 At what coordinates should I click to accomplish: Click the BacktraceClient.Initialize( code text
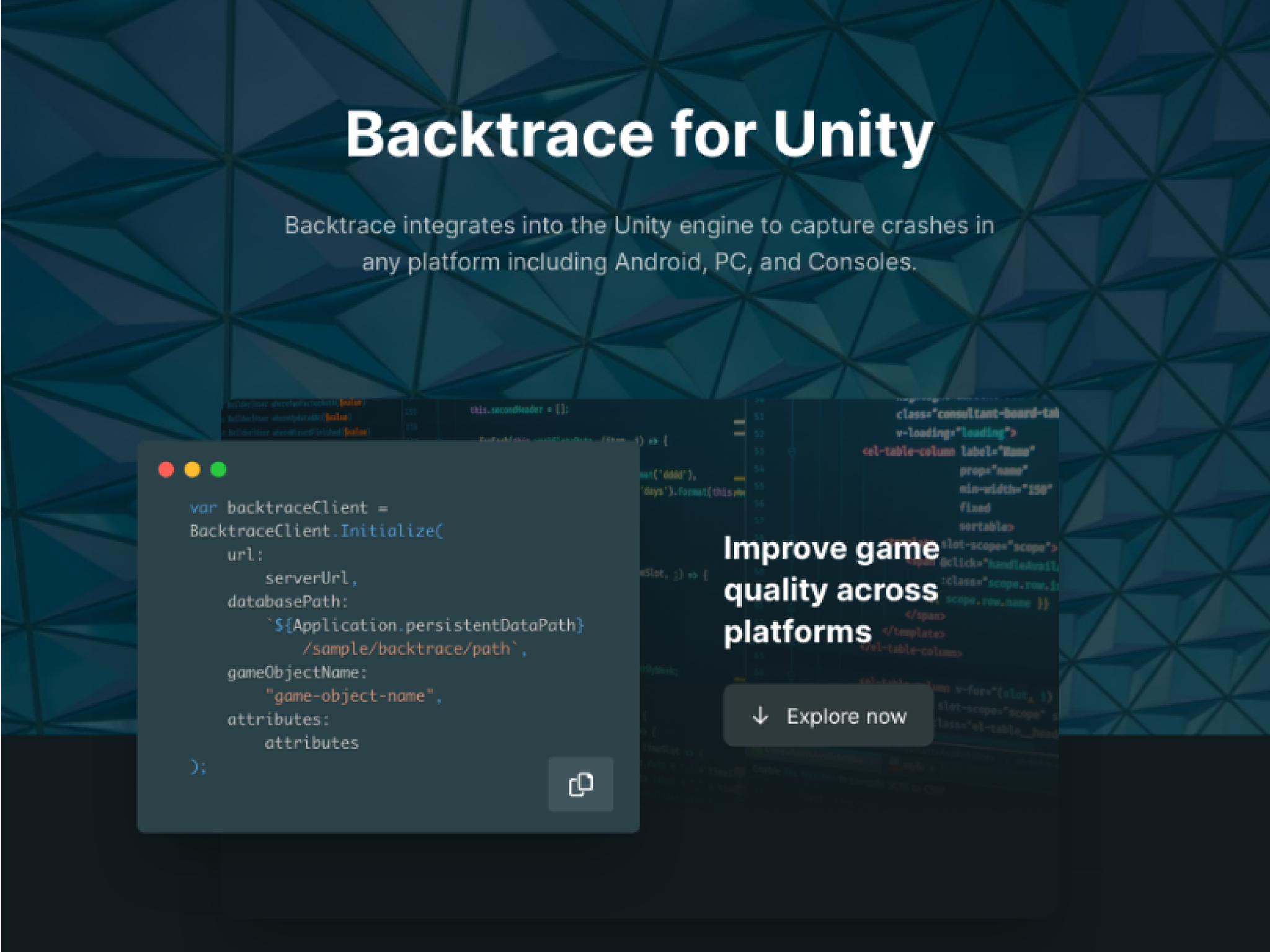click(316, 531)
